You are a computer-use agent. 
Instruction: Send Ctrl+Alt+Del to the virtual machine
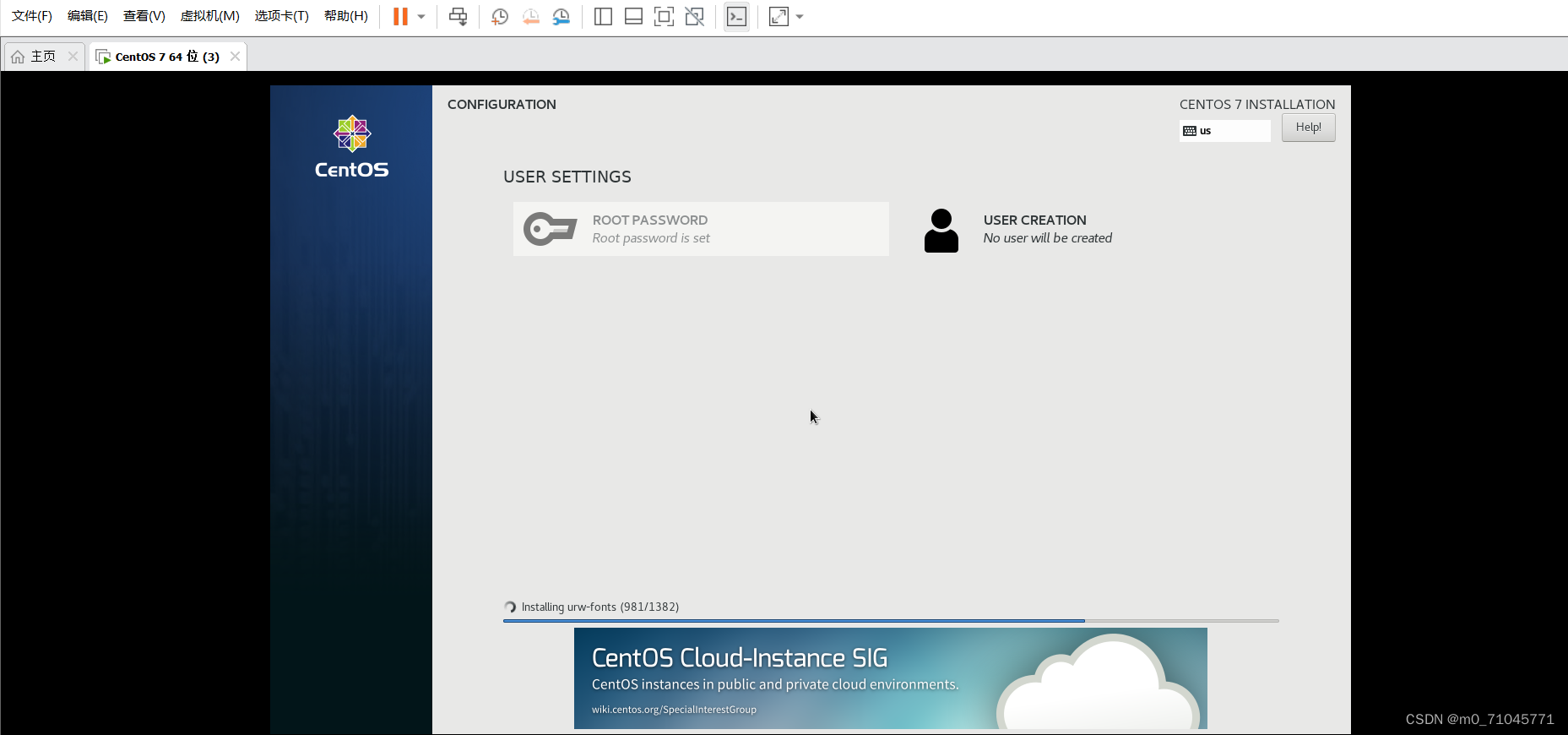point(458,16)
